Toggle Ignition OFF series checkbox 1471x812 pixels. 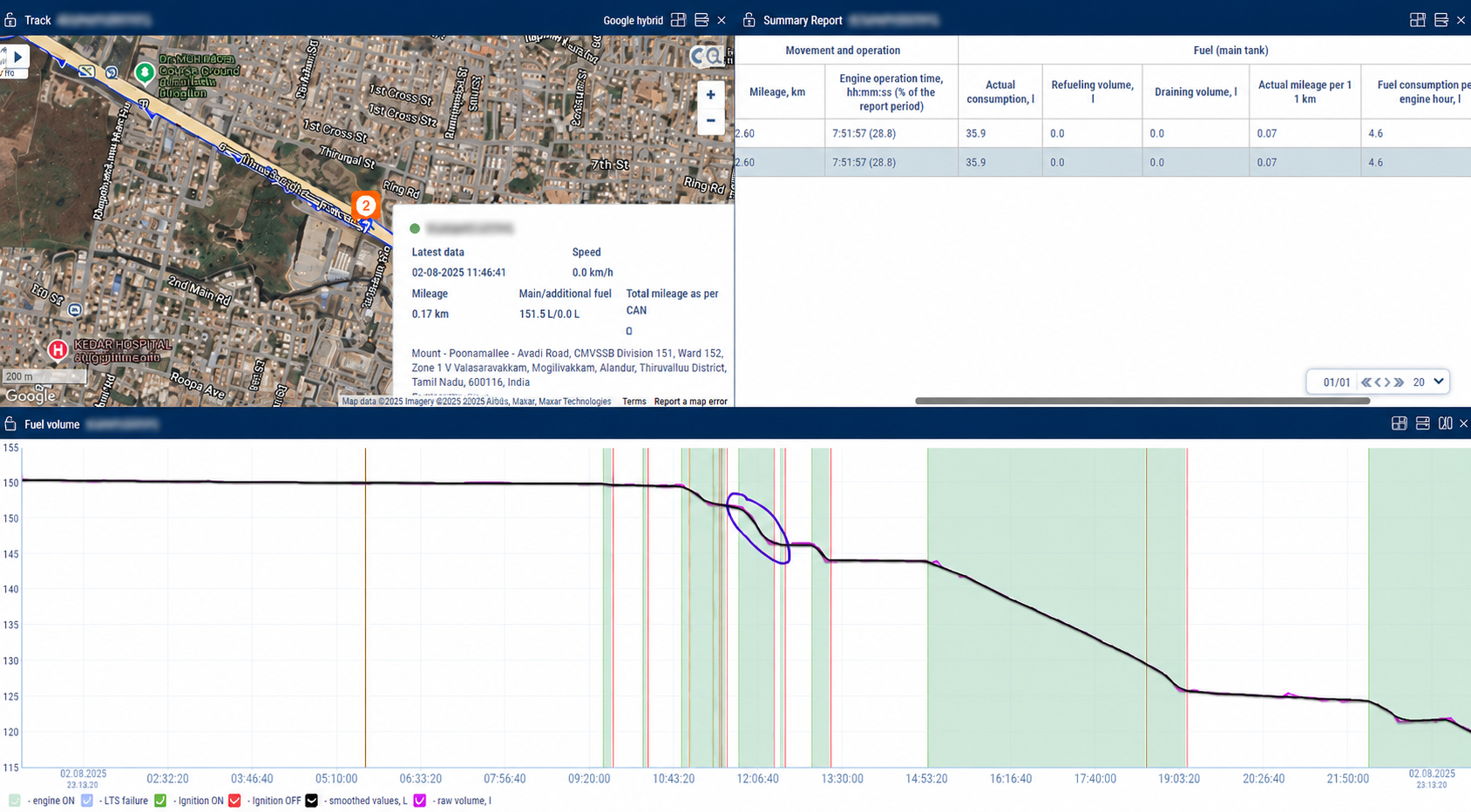234,801
